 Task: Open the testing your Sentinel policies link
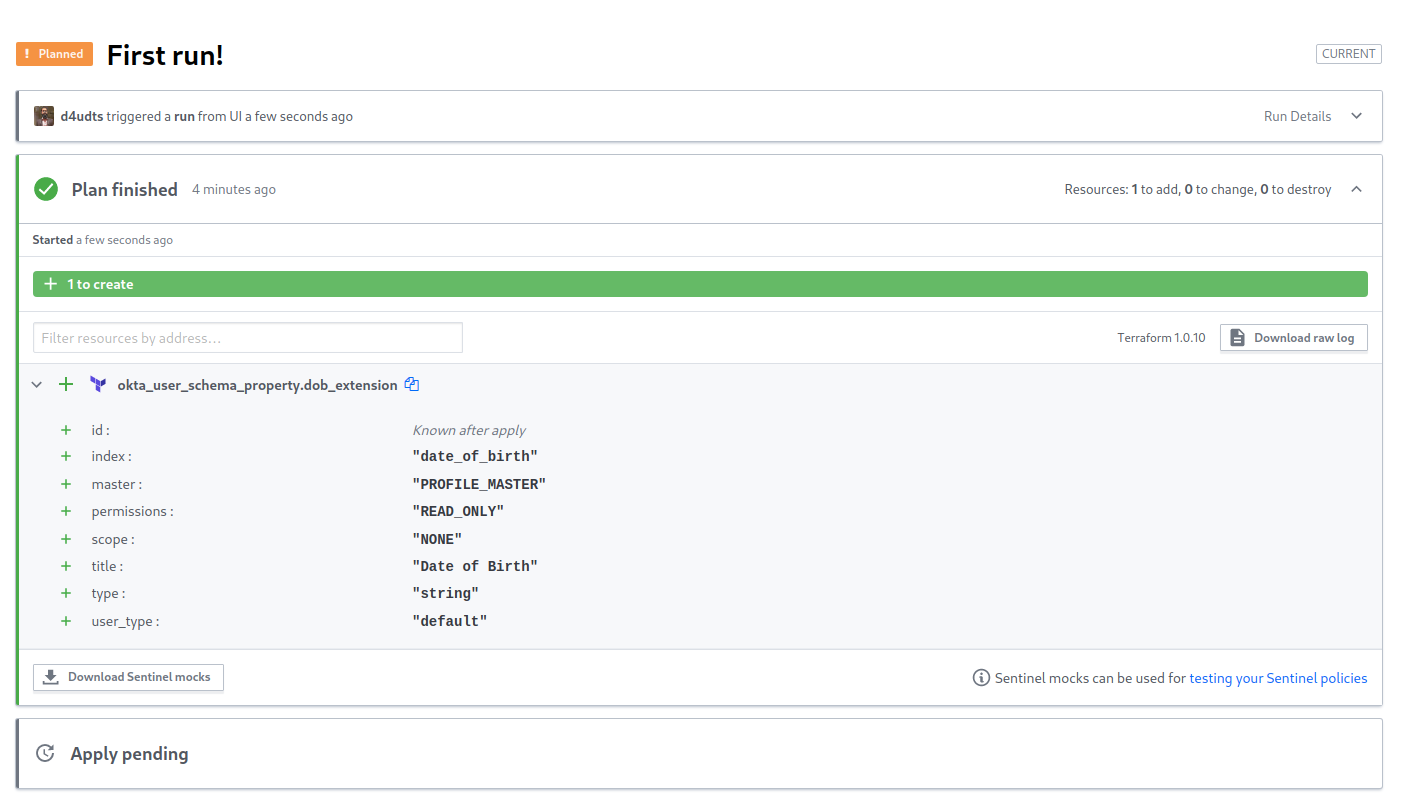coord(1278,678)
